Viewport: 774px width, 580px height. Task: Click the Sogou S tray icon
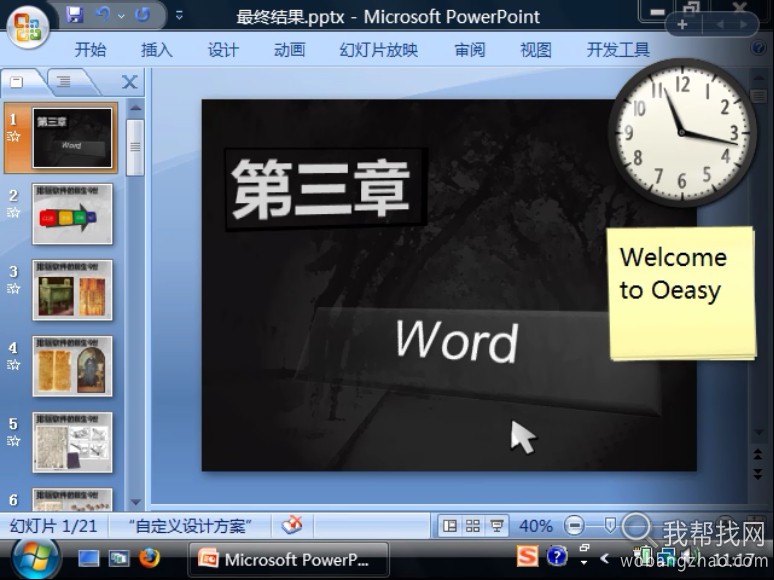click(527, 556)
